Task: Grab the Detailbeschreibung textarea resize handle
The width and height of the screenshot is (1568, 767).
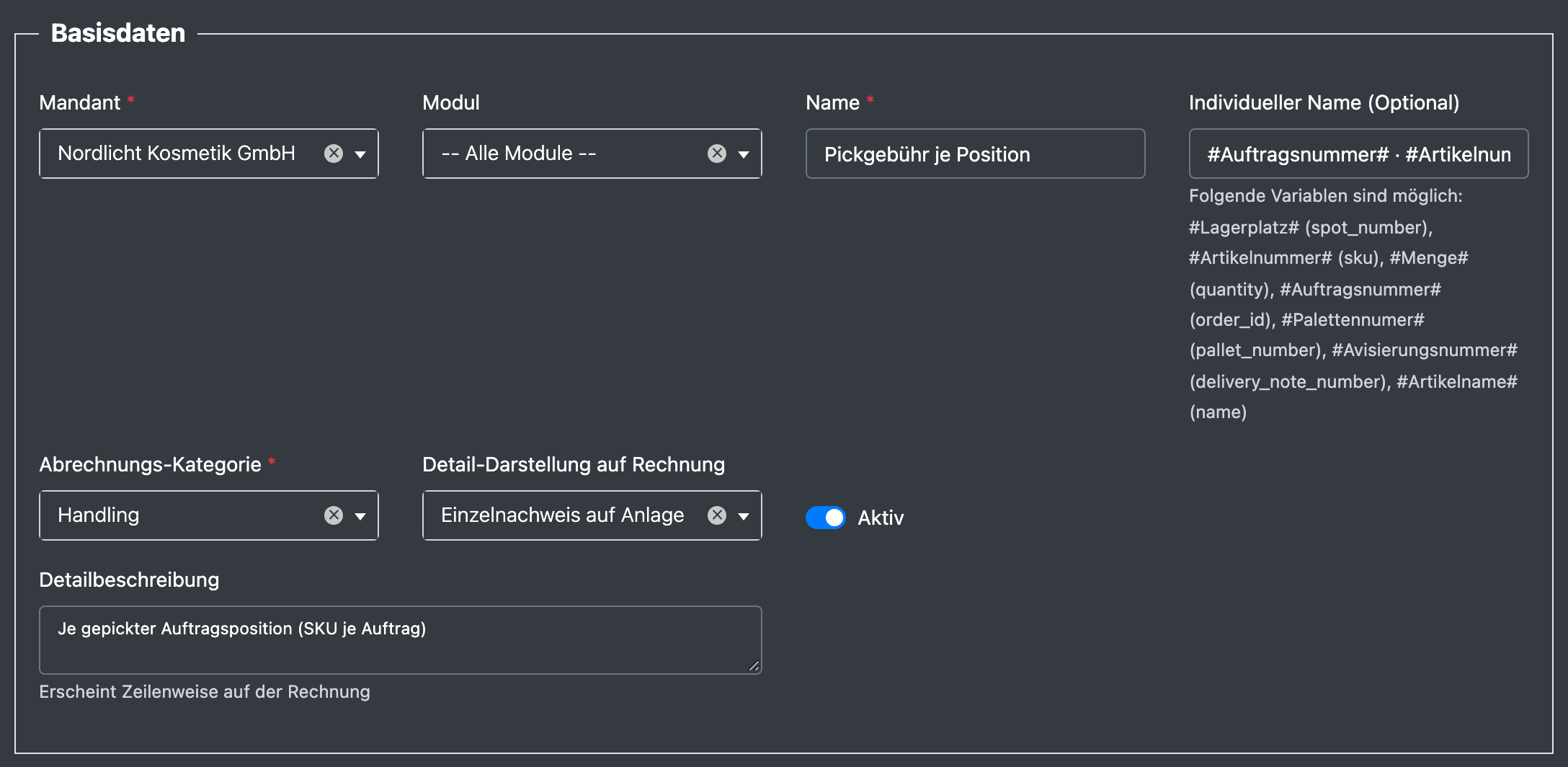Action: (754, 666)
